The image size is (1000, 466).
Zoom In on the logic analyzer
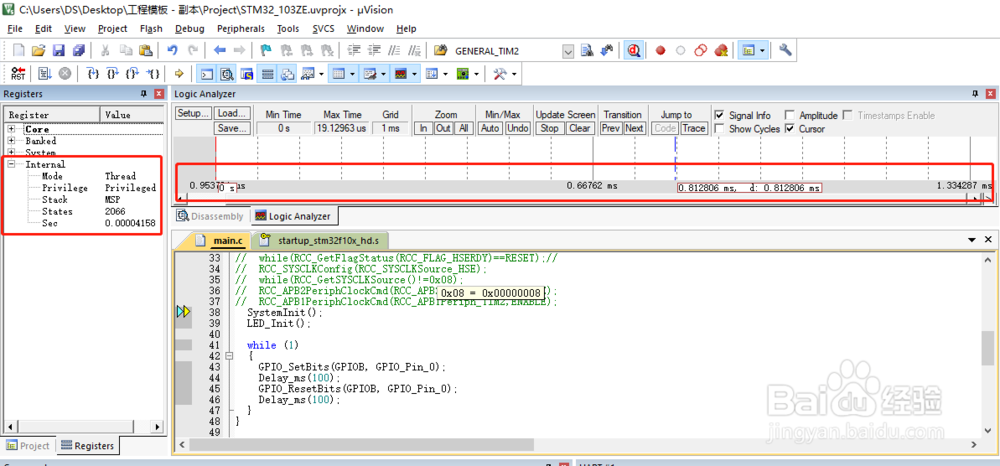(x=423, y=128)
